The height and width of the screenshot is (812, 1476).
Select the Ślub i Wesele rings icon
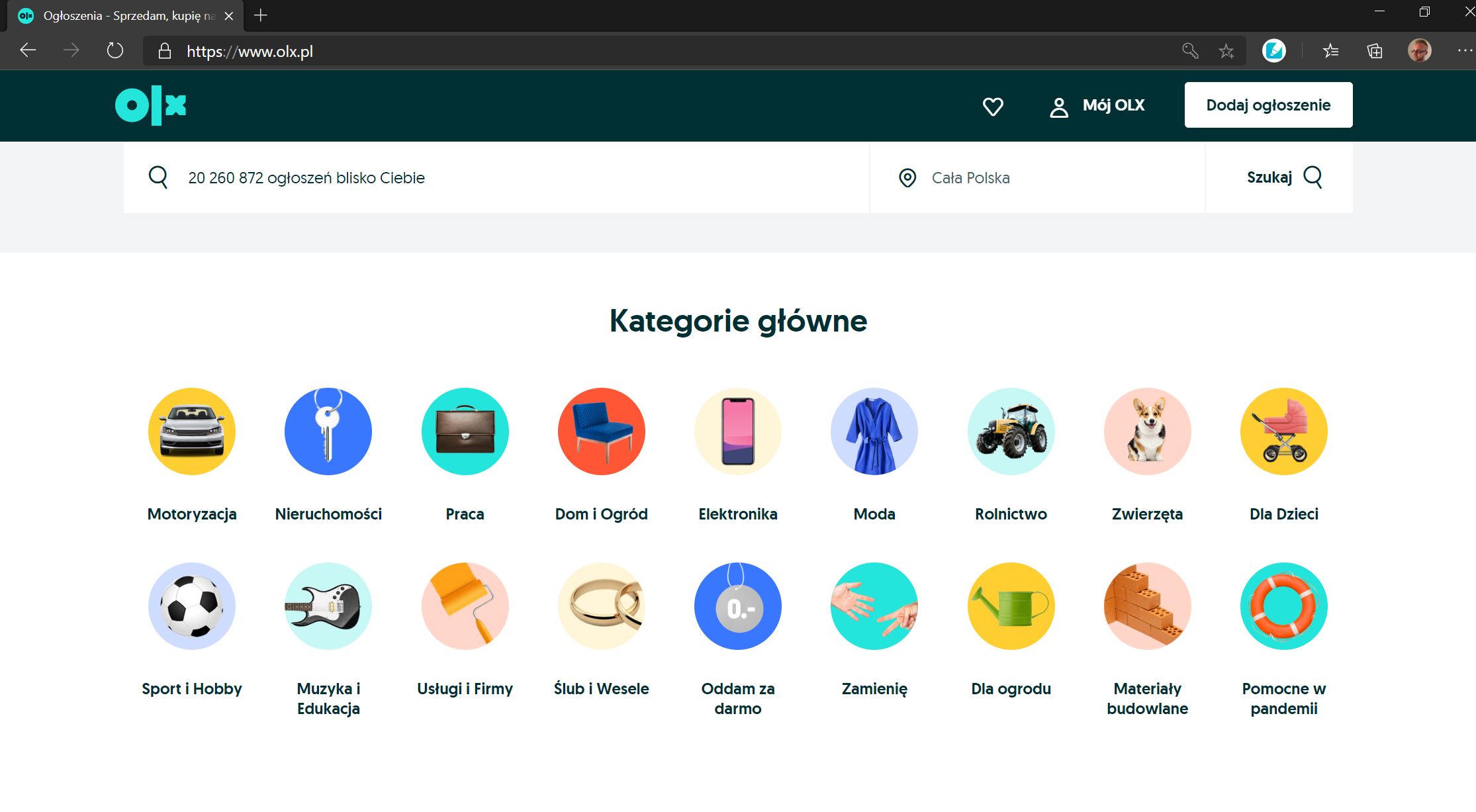pos(601,606)
